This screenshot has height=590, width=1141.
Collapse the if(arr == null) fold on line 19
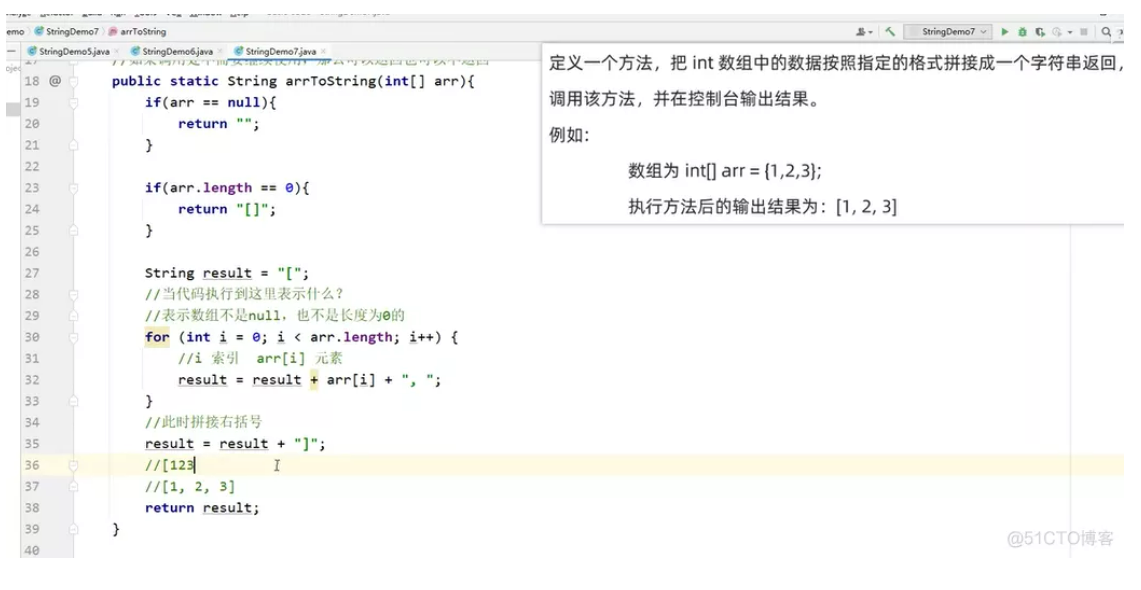[x=73, y=103]
